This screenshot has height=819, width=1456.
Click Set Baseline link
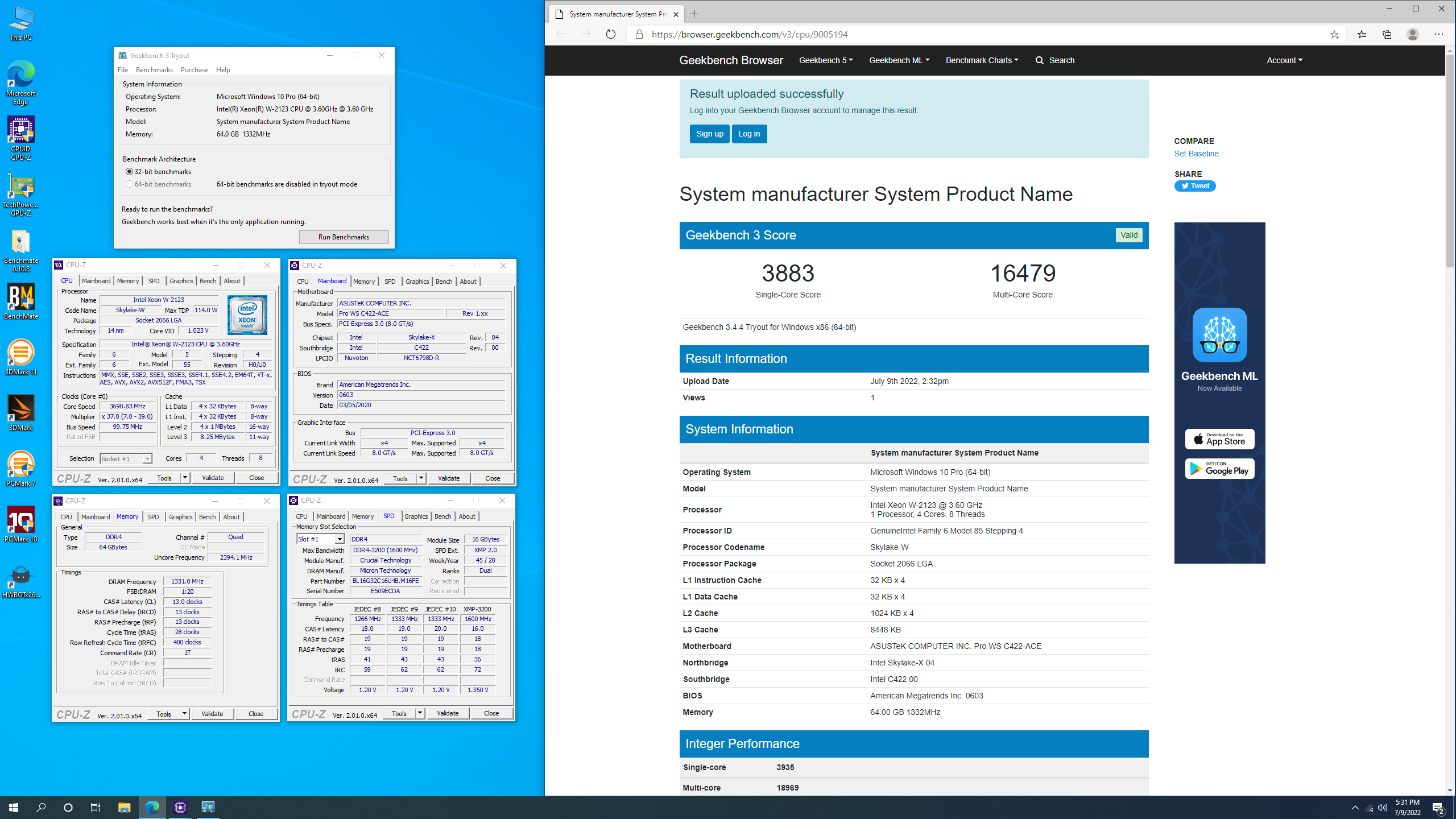pos(1196,154)
